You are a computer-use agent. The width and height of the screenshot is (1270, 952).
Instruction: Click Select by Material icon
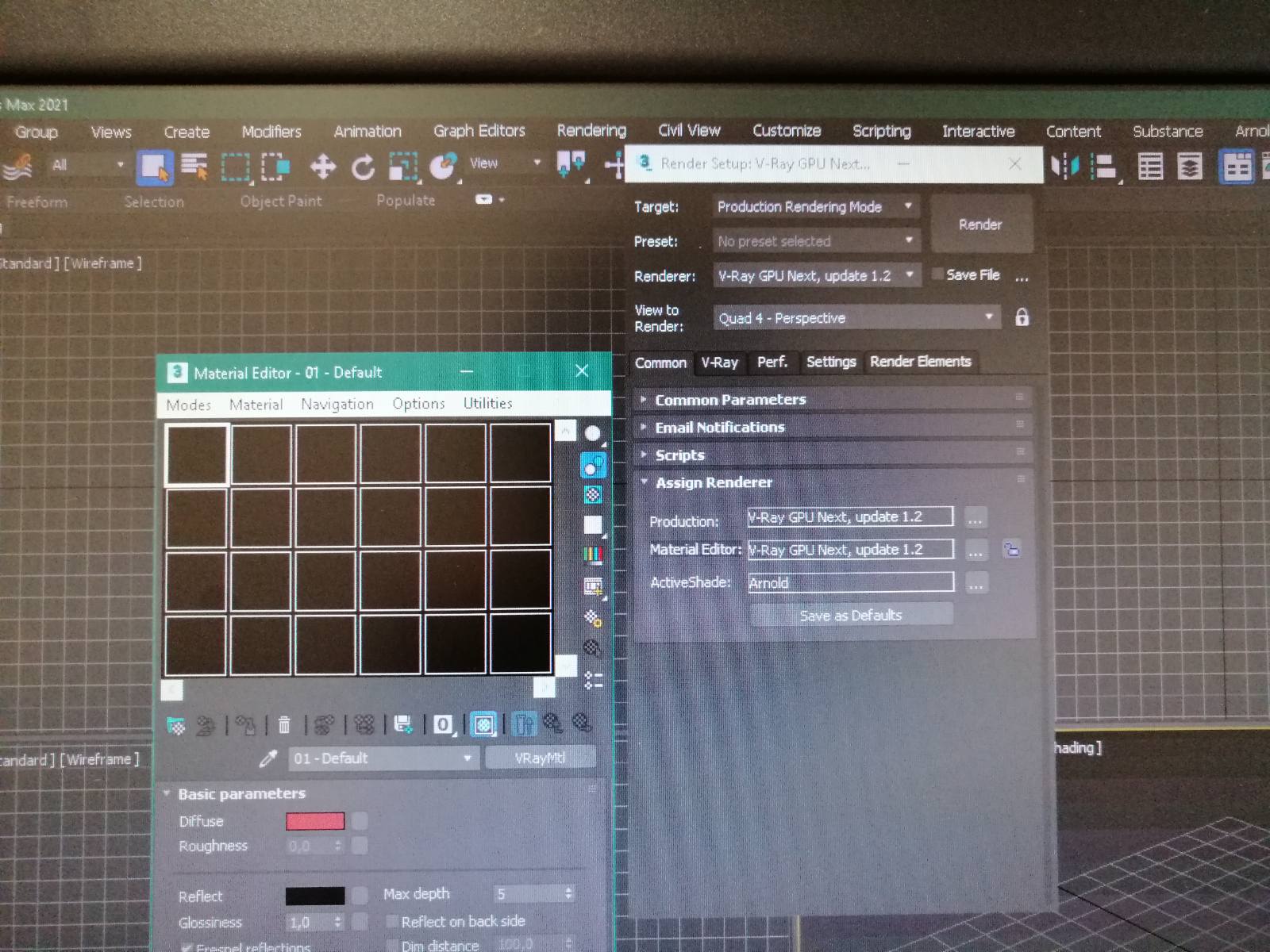click(593, 649)
